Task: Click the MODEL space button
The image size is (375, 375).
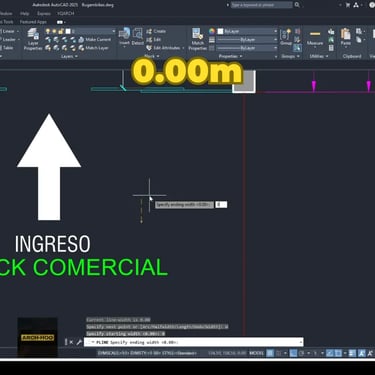Action: [257, 353]
